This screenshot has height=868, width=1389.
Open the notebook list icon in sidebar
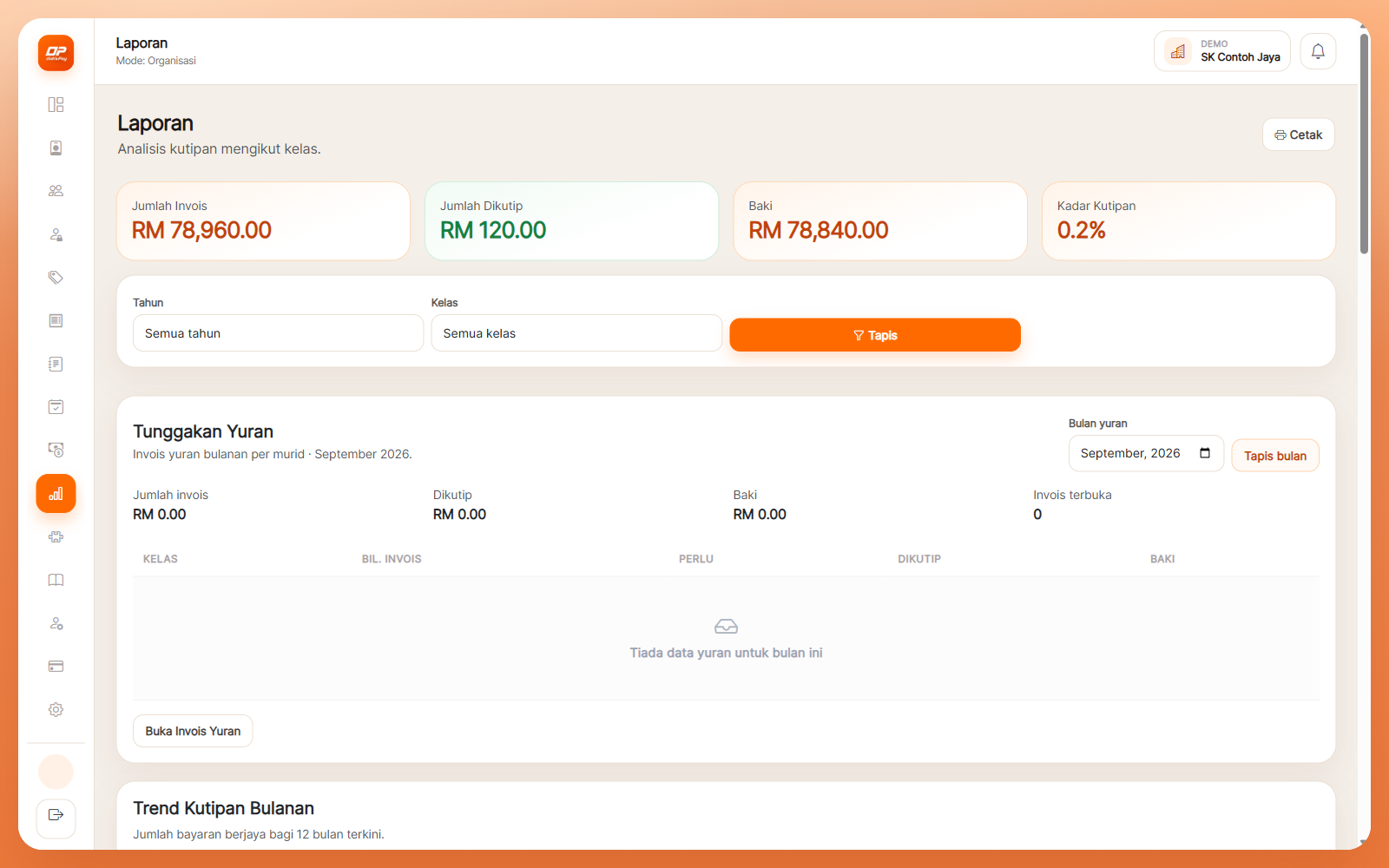(56, 364)
